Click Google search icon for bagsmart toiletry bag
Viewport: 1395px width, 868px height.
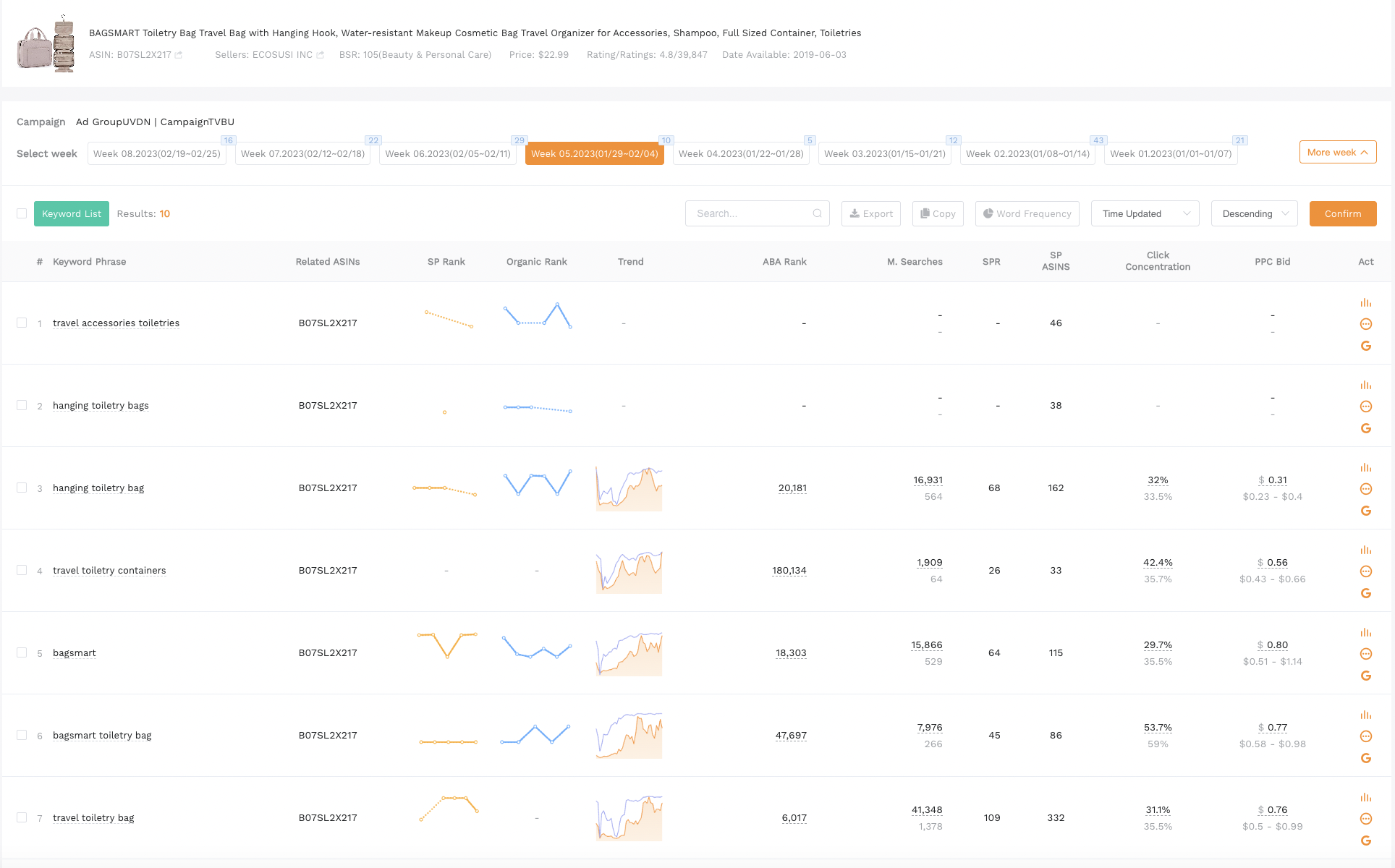[x=1366, y=758]
